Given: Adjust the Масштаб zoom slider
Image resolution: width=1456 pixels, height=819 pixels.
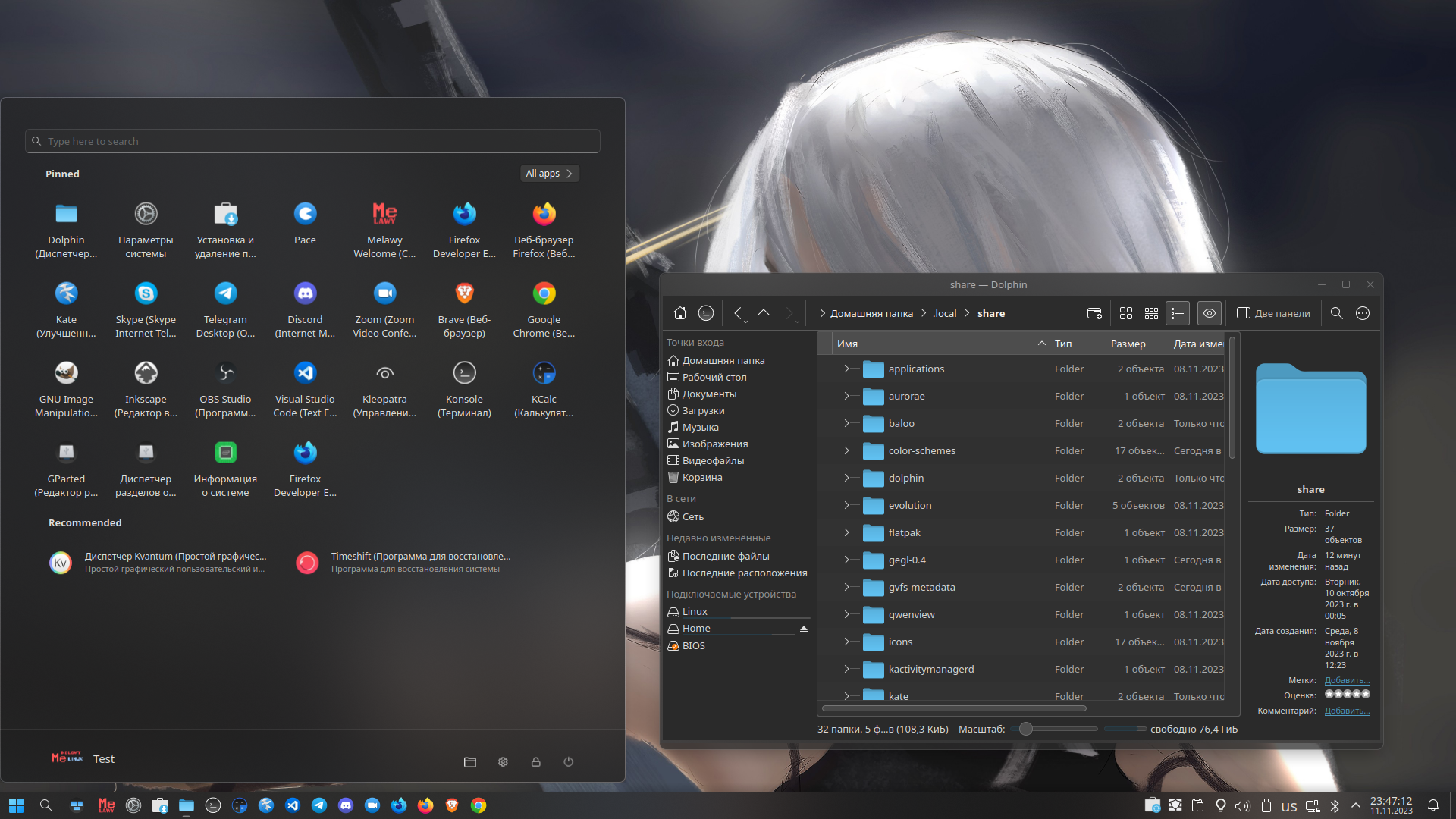Looking at the screenshot, I should [1026, 729].
